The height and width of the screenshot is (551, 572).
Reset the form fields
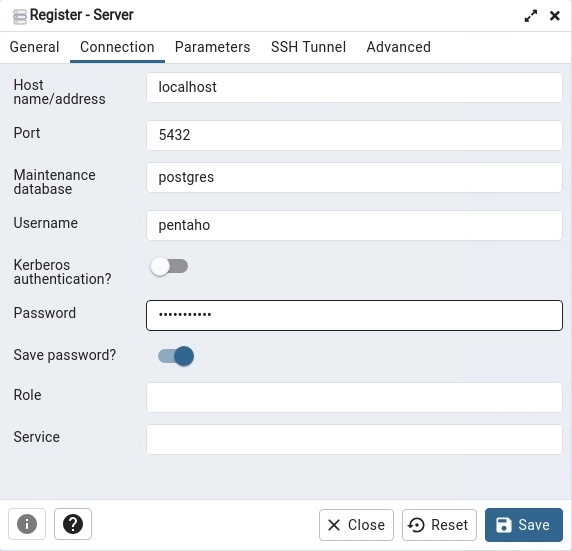[439, 525]
